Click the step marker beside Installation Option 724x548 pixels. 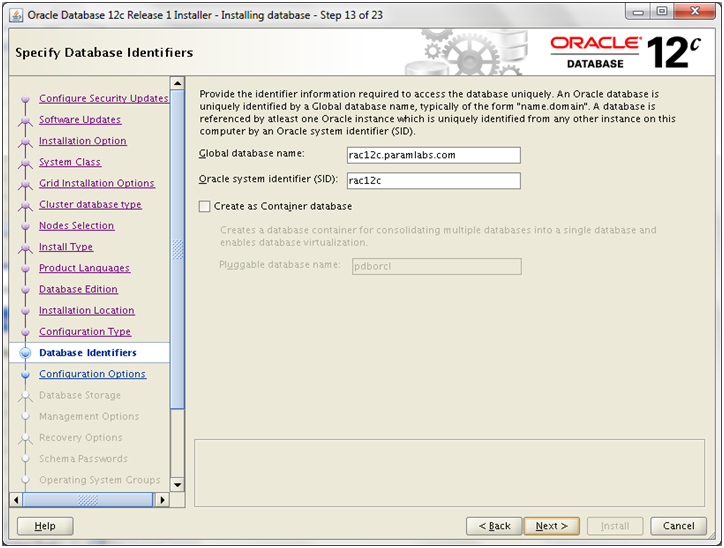click(25, 142)
